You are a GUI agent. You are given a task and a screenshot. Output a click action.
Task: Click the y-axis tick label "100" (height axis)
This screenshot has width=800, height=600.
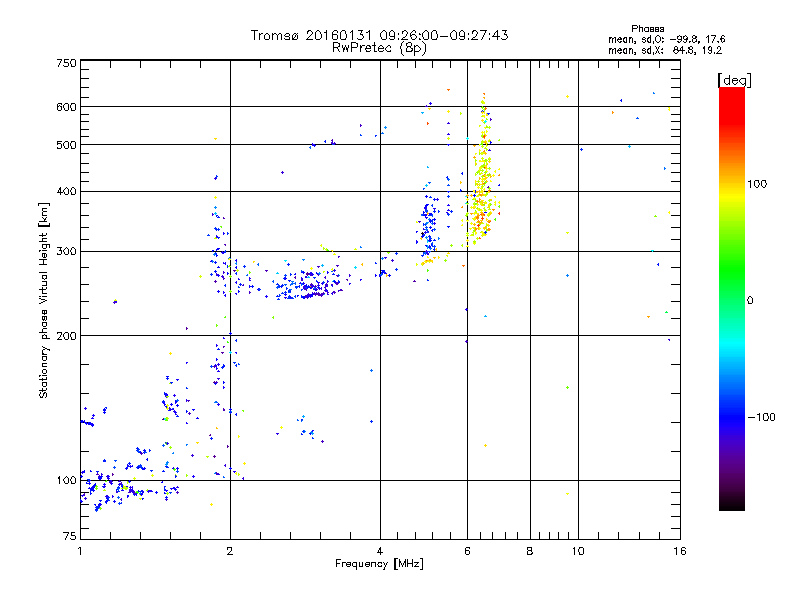66,481
